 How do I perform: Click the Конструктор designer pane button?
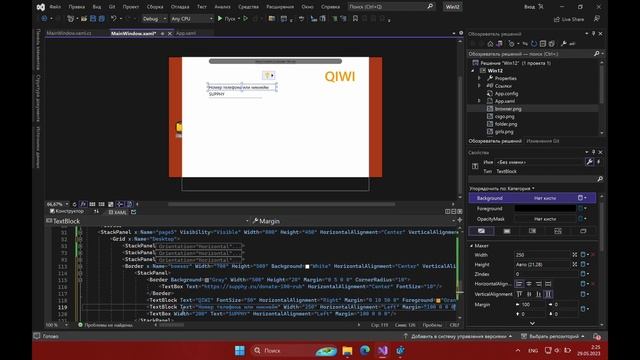coord(67,211)
